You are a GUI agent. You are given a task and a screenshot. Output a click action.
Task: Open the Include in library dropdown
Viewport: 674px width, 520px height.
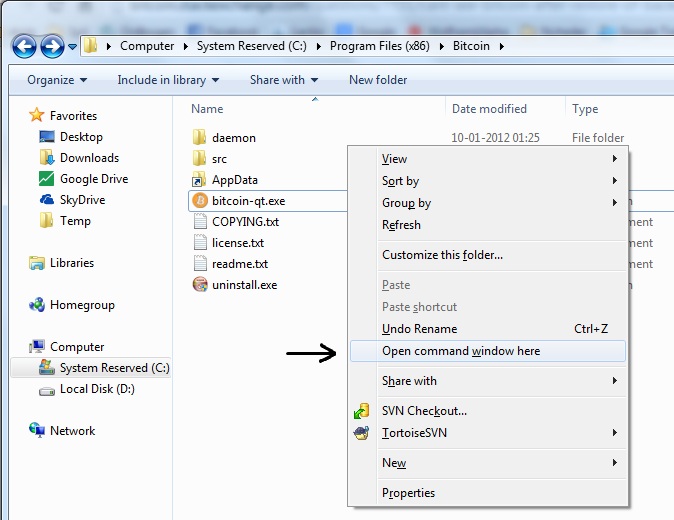168,80
